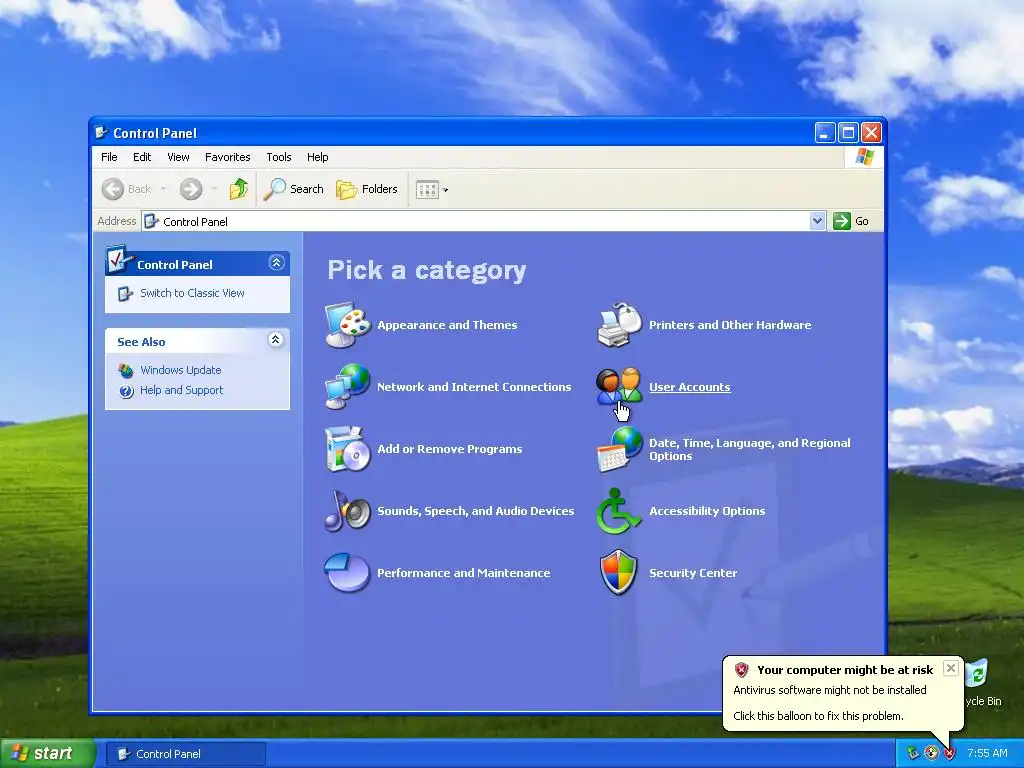Image resolution: width=1024 pixels, height=768 pixels.
Task: Open the Appearance and Themes link
Action: coord(447,325)
